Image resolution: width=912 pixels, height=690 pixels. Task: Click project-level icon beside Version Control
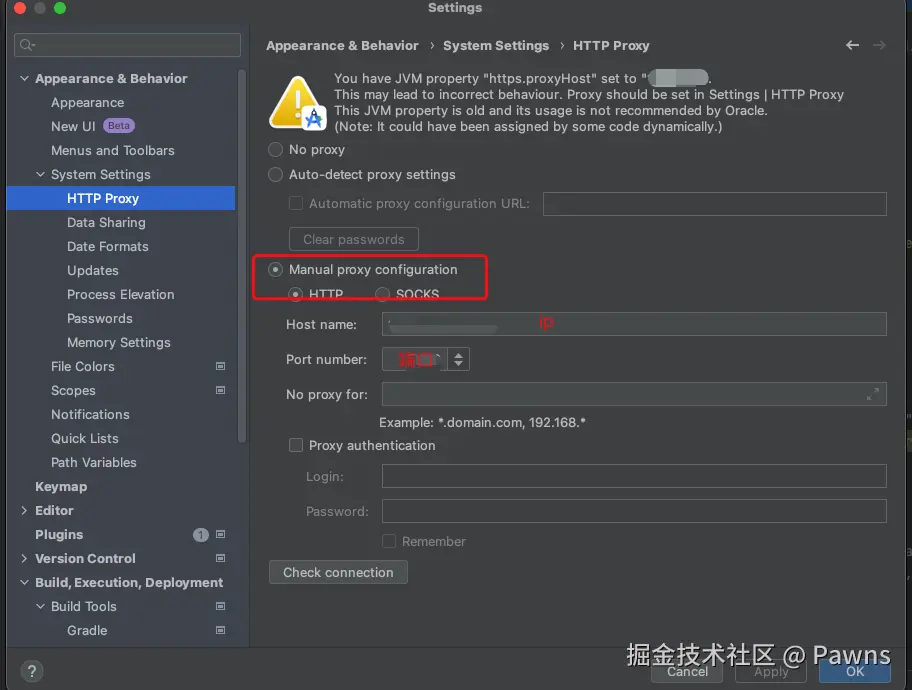pos(220,558)
